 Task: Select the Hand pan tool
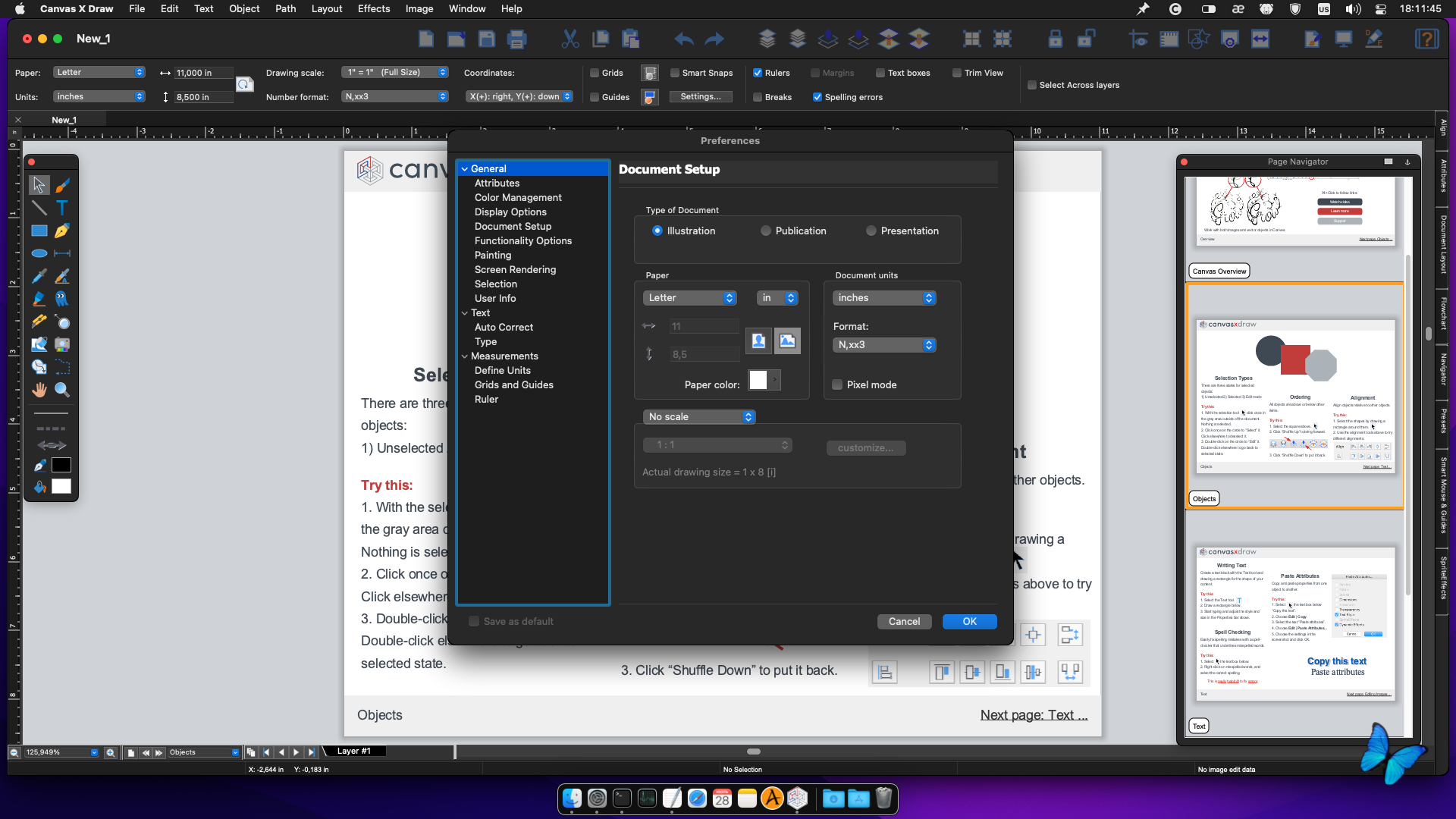pyautogui.click(x=39, y=390)
